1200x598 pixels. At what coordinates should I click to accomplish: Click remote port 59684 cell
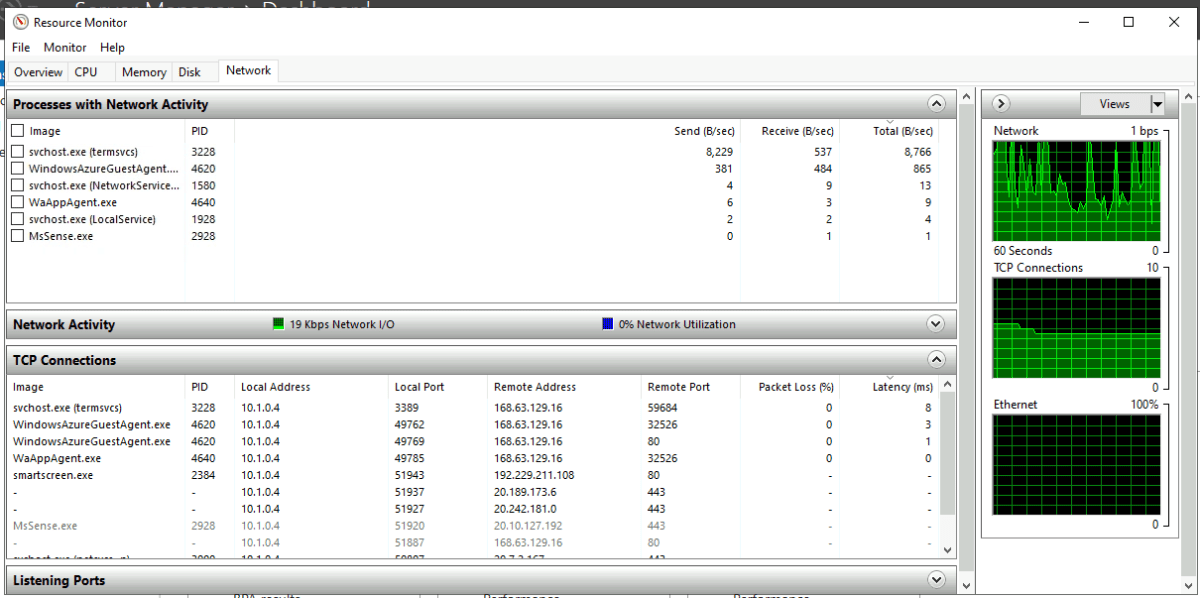tap(662, 408)
